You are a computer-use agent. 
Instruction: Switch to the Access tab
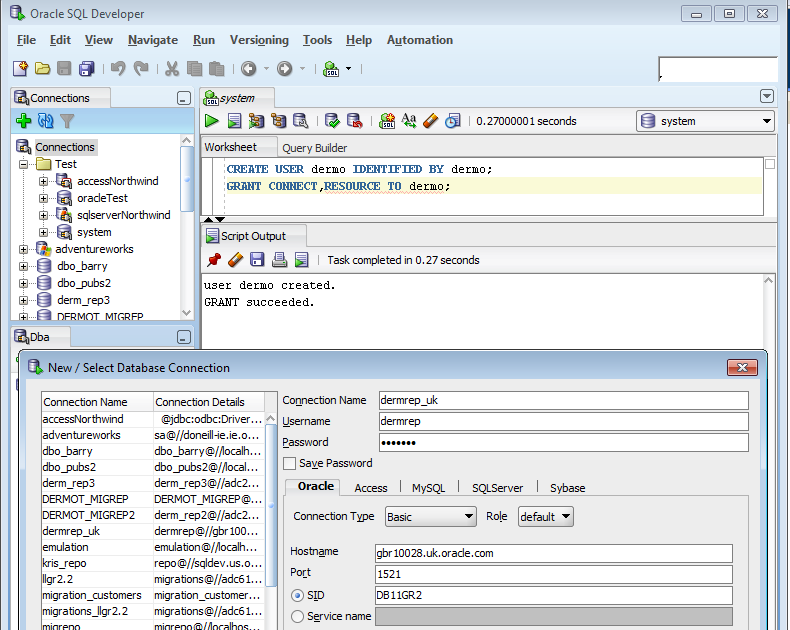pyautogui.click(x=371, y=488)
